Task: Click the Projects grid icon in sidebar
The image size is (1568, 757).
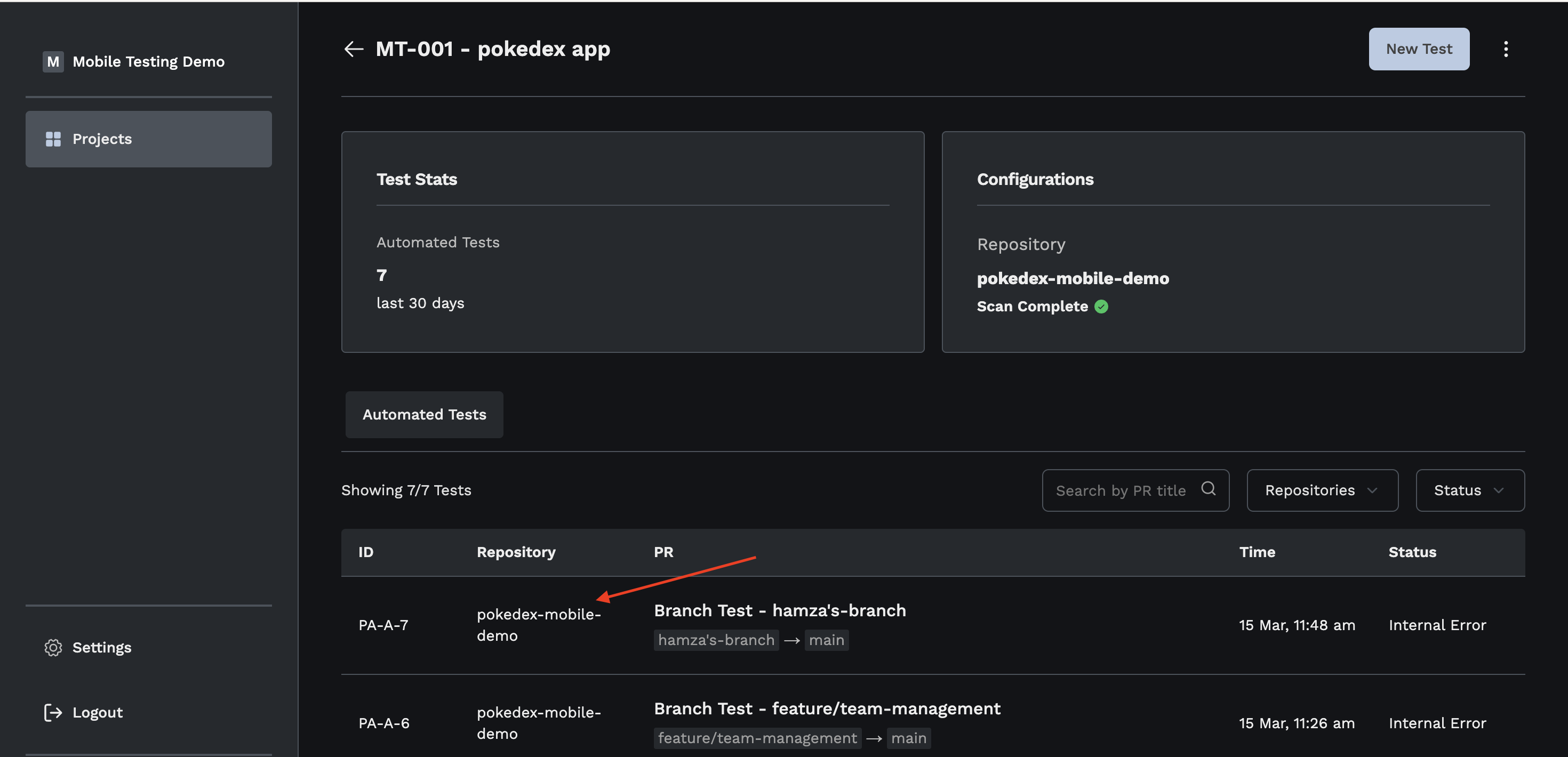Action: (x=53, y=139)
